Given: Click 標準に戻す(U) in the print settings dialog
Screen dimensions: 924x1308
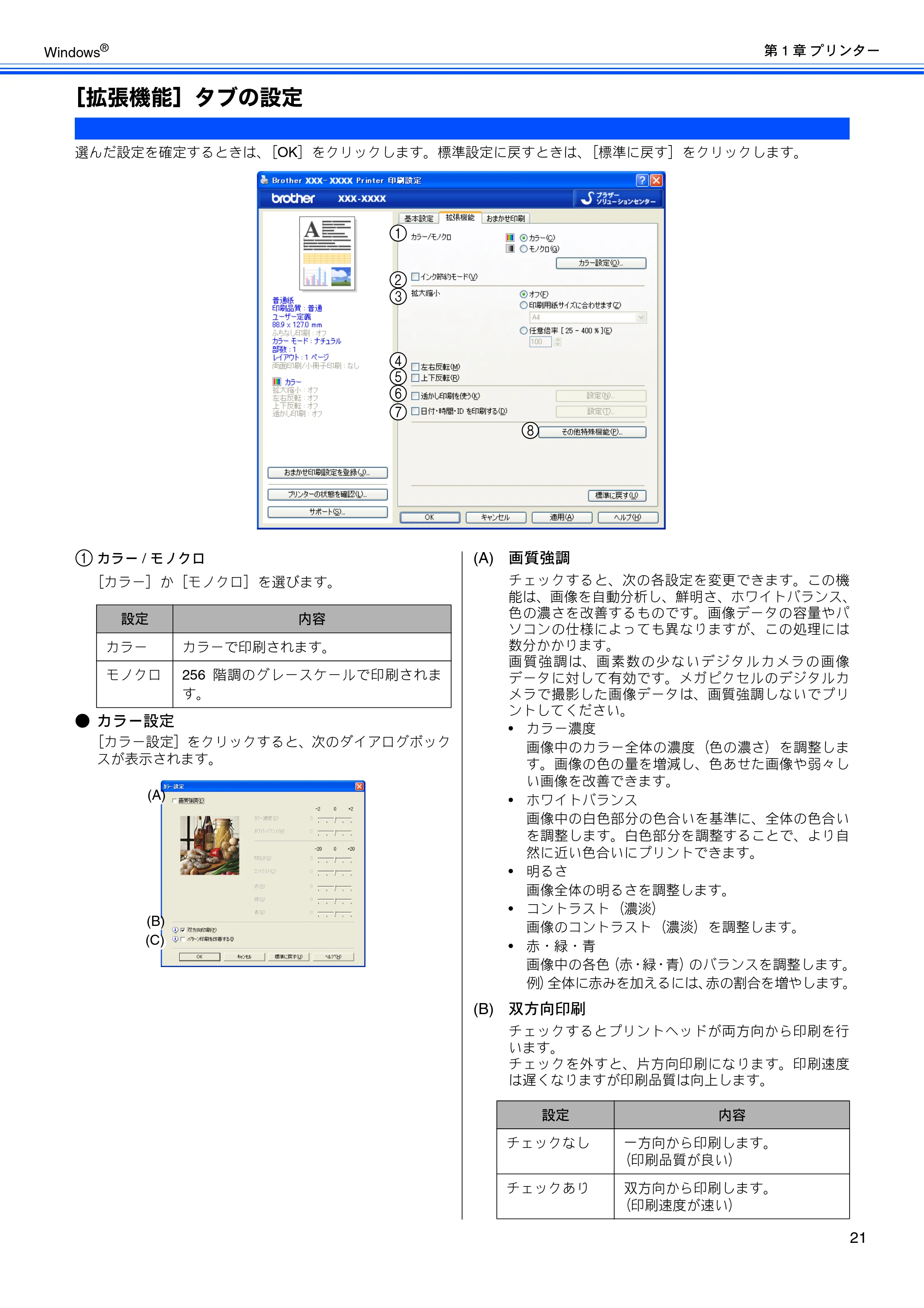Looking at the screenshot, I should pos(617,496).
